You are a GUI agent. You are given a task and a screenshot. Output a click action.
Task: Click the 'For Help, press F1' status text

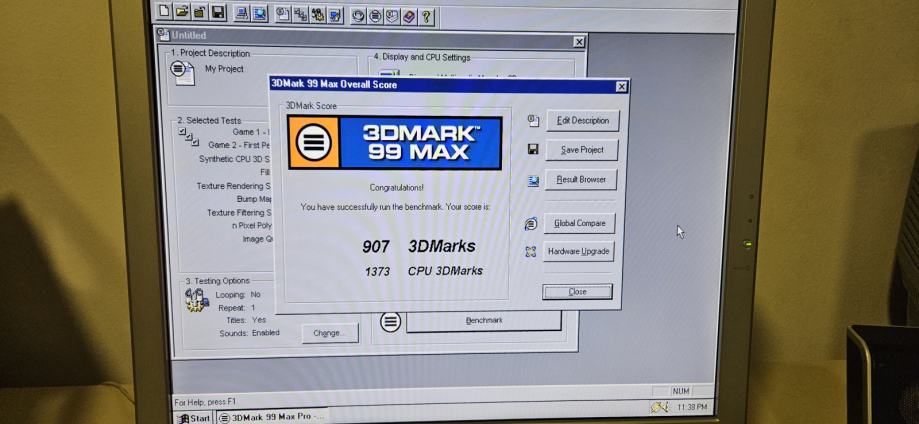[204, 402]
